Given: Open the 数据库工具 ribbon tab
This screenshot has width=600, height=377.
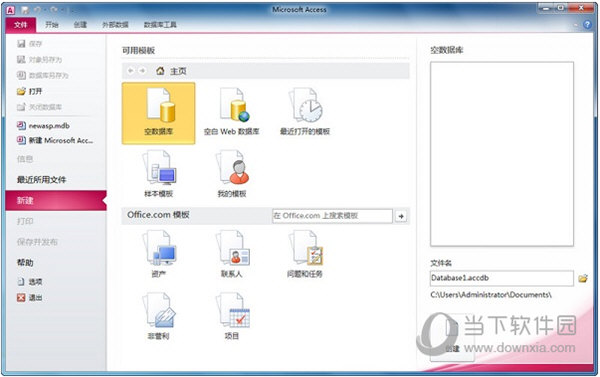Looking at the screenshot, I should (160, 25).
